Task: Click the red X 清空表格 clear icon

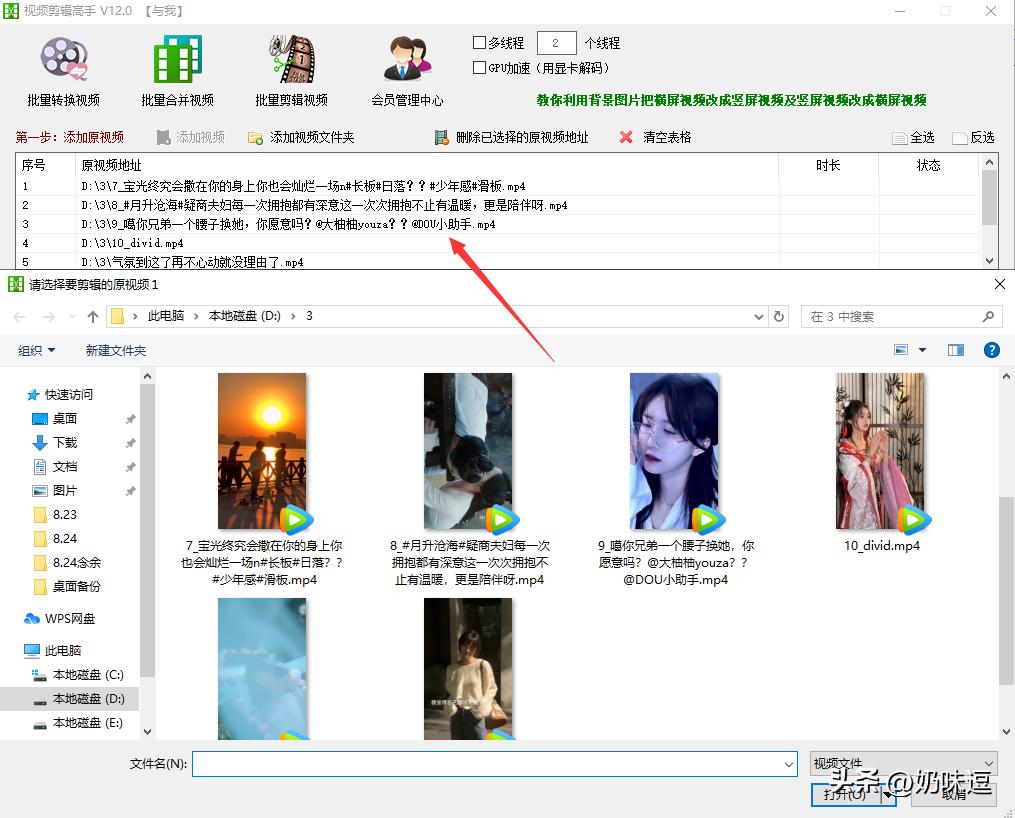Action: click(x=625, y=137)
